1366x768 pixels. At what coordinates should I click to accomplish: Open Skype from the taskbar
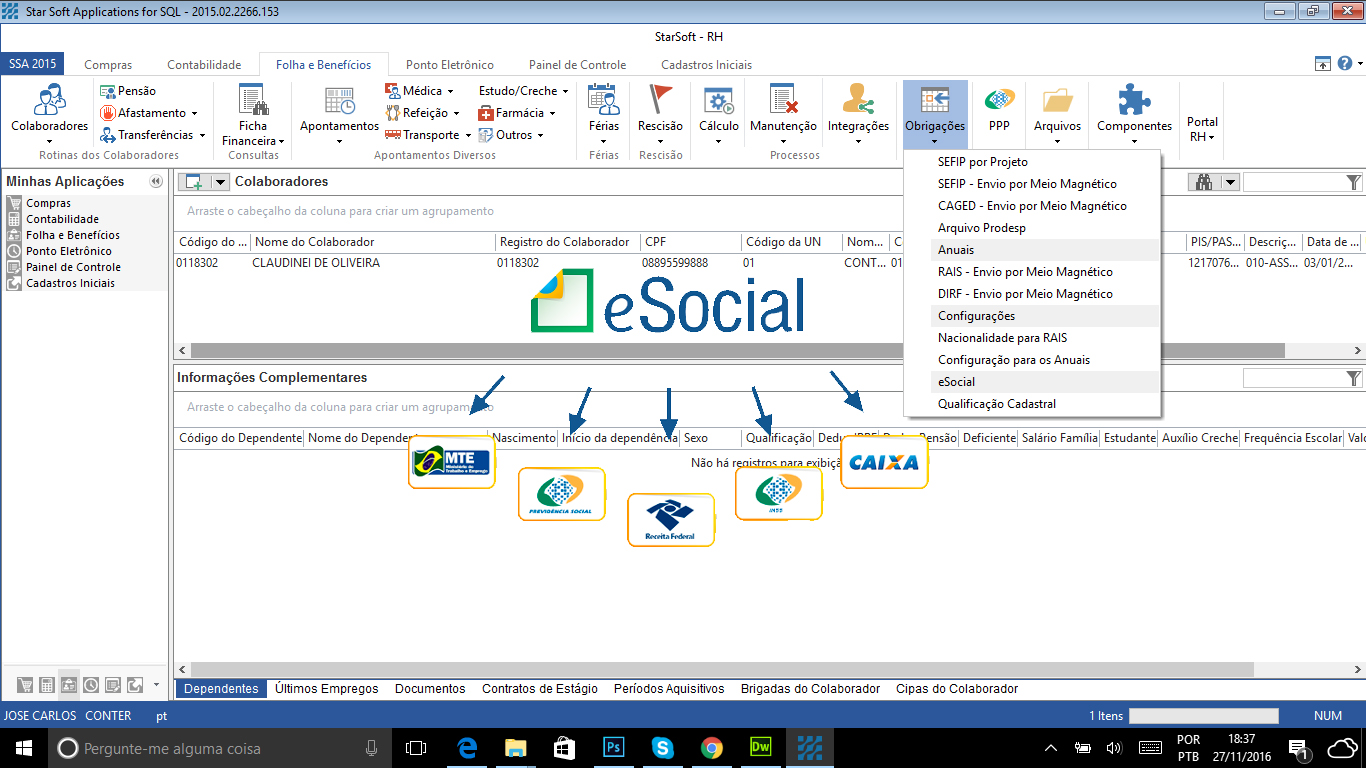(x=662, y=747)
